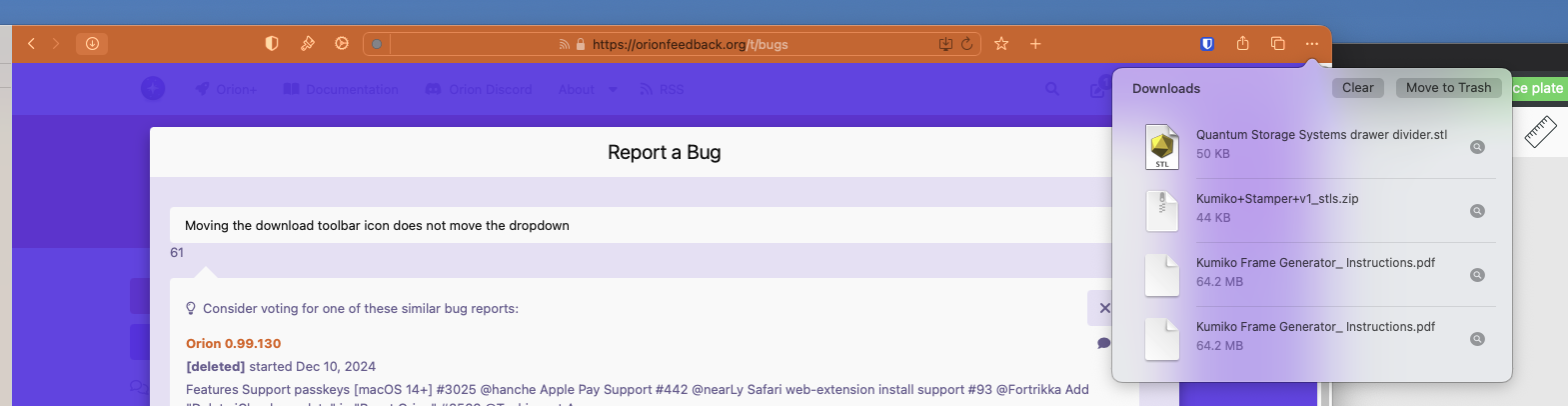Click the bug title input field

click(640, 225)
